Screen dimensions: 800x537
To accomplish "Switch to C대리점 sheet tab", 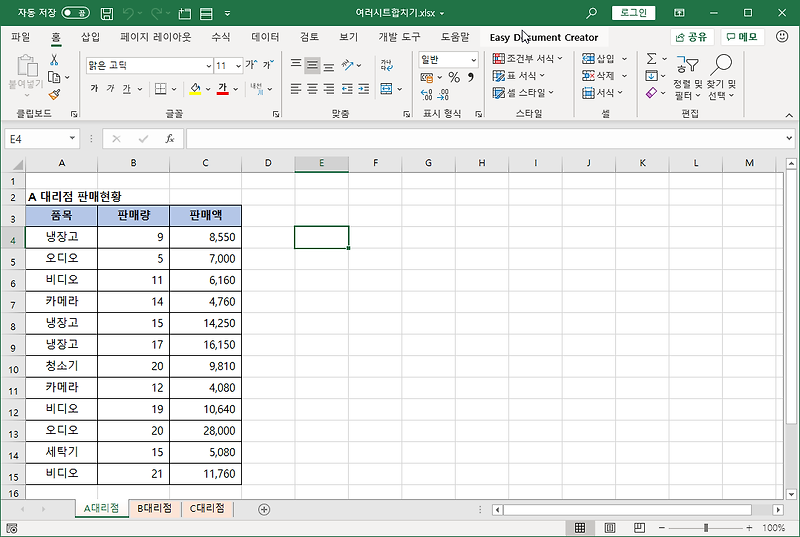I will [x=207, y=508].
